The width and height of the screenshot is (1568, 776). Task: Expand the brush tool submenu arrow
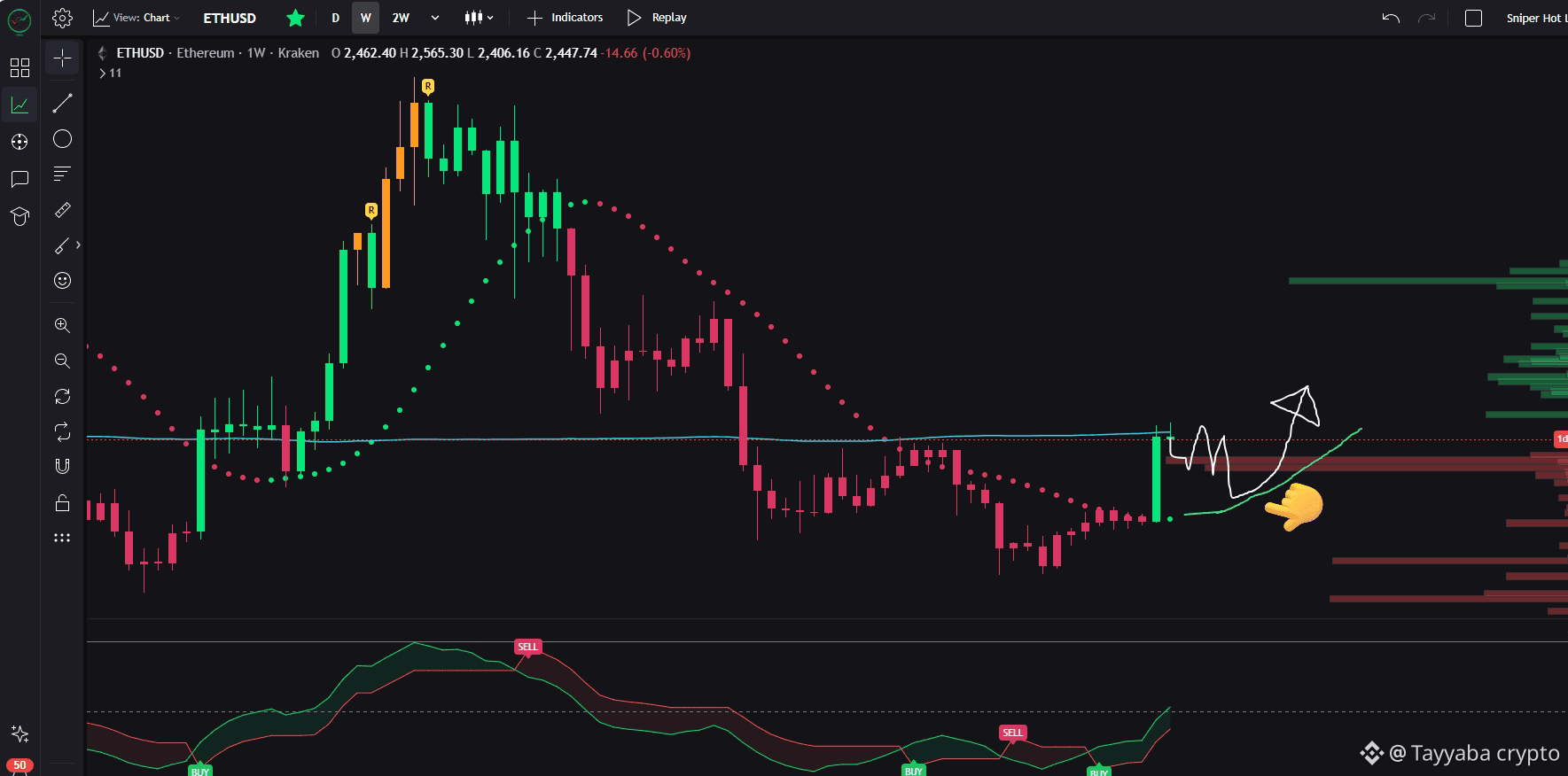click(x=78, y=245)
